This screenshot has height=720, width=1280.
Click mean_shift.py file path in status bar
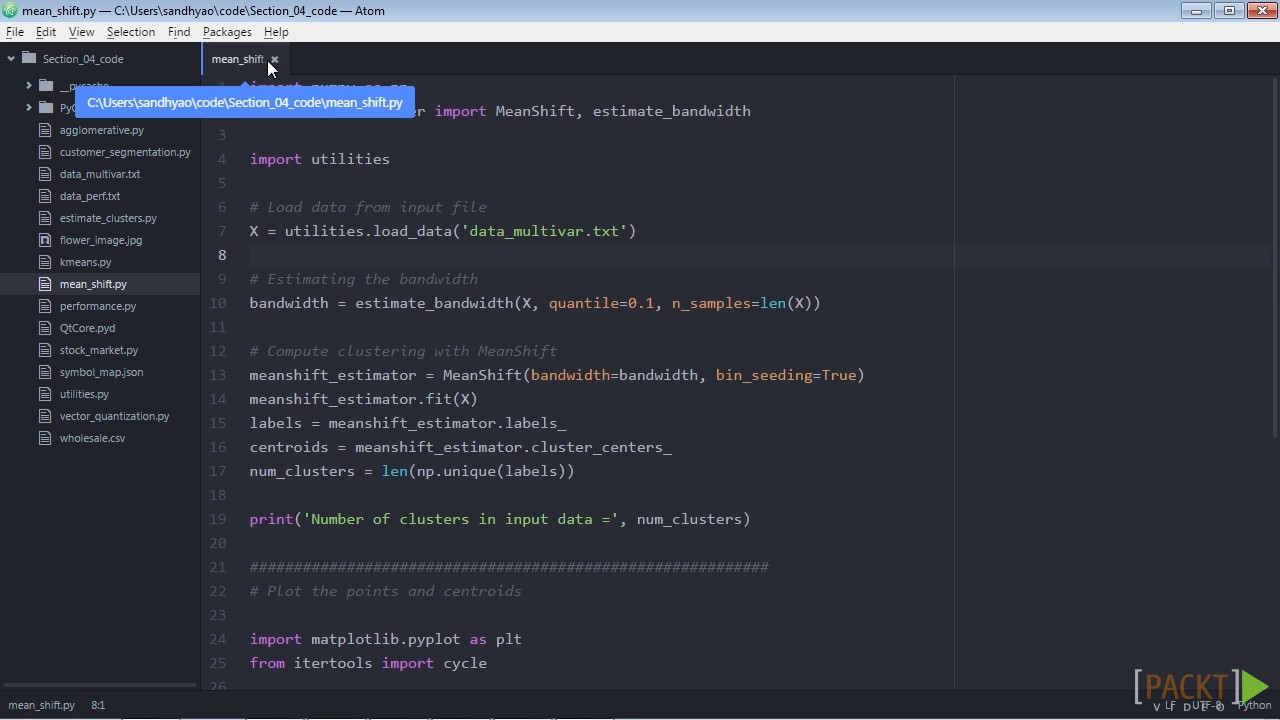[42, 705]
